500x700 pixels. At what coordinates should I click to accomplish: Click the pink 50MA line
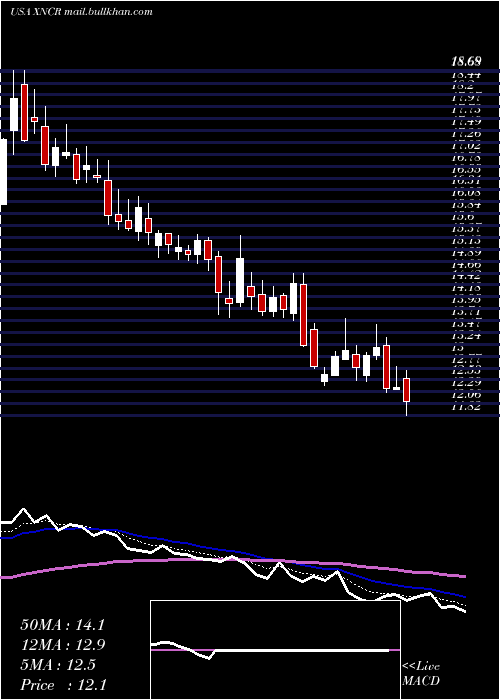(232, 560)
